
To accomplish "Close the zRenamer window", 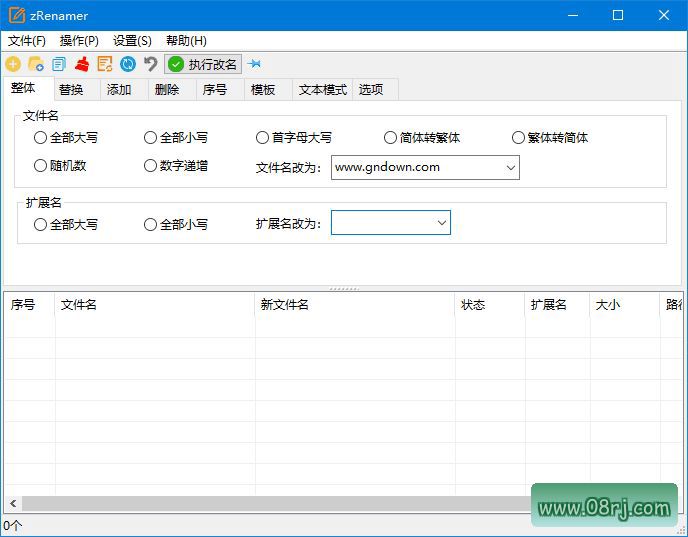I will pyautogui.click(x=664, y=15).
